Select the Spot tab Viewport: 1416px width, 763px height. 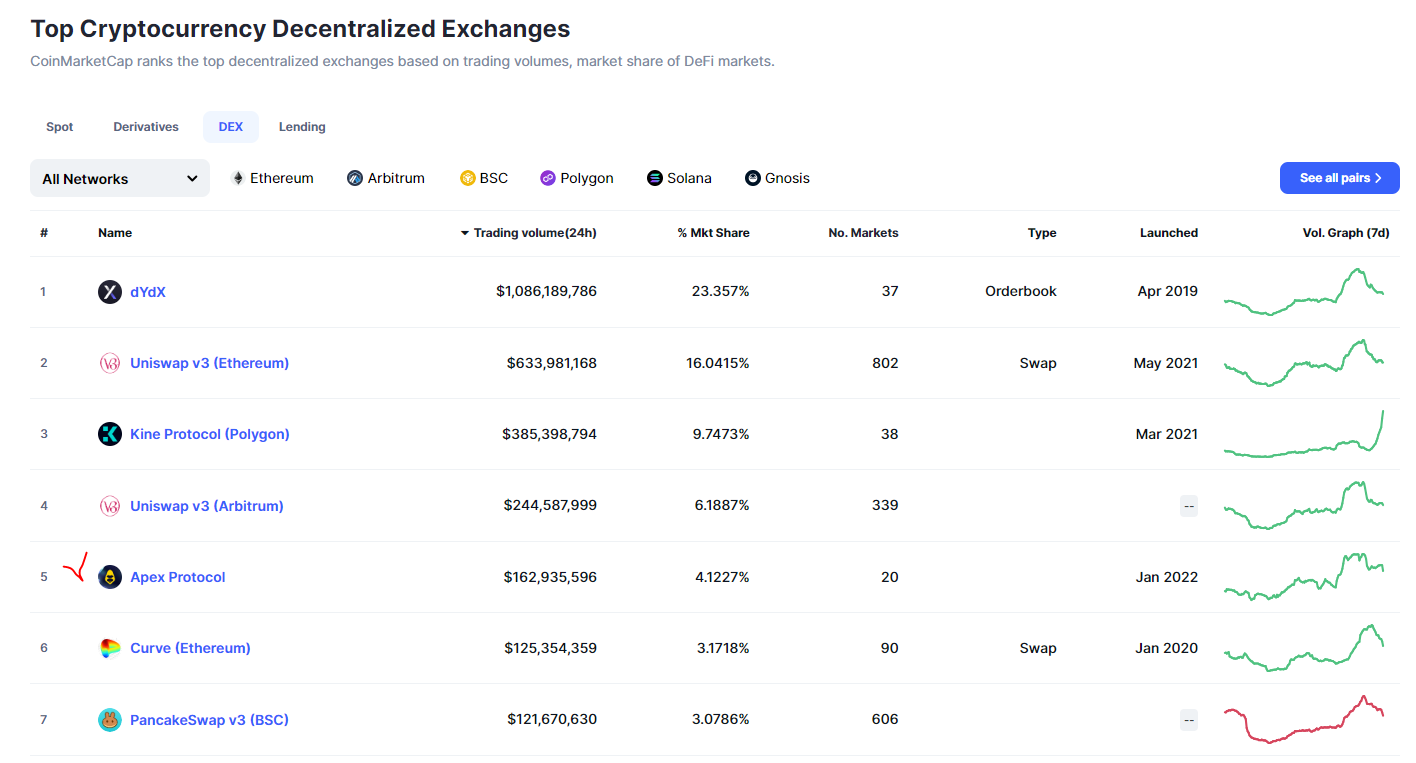click(x=60, y=127)
